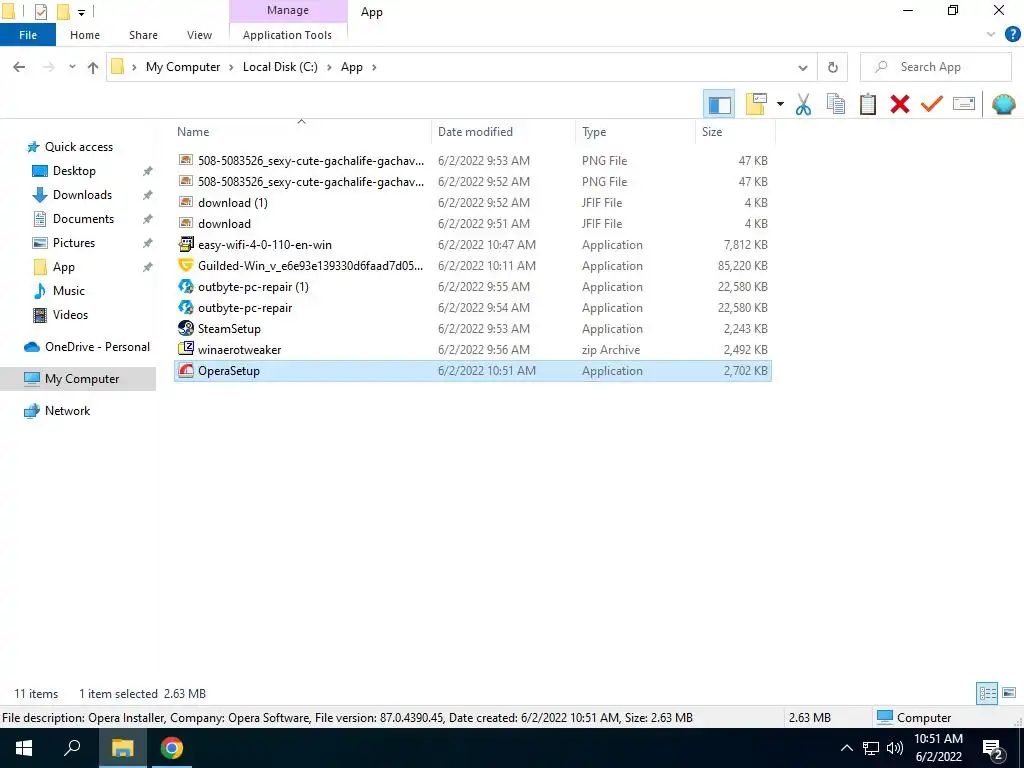Expand chevron after Local Disk (C:) breadcrumb
The width and height of the screenshot is (1024, 768).
[x=329, y=67]
